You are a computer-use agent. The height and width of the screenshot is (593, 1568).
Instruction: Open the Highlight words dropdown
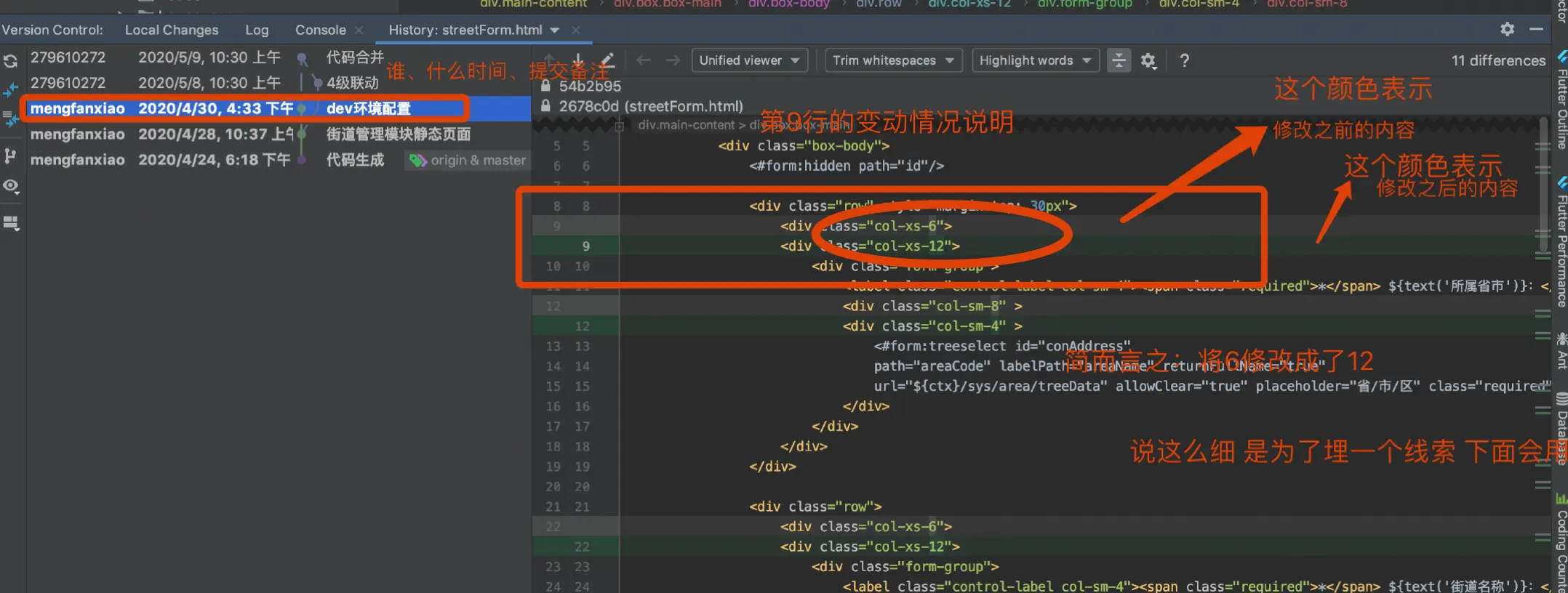coord(1036,60)
